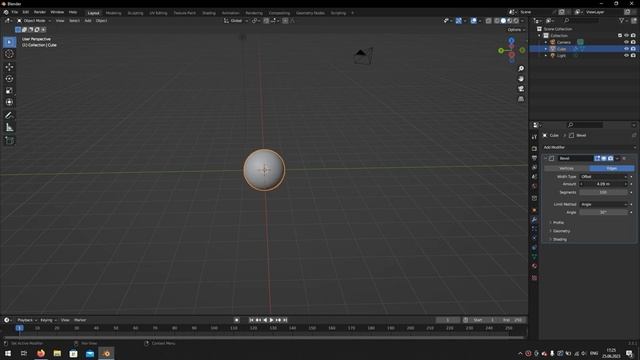Switch to Shading workspace tab
640x360 pixels.
[x=209, y=13]
